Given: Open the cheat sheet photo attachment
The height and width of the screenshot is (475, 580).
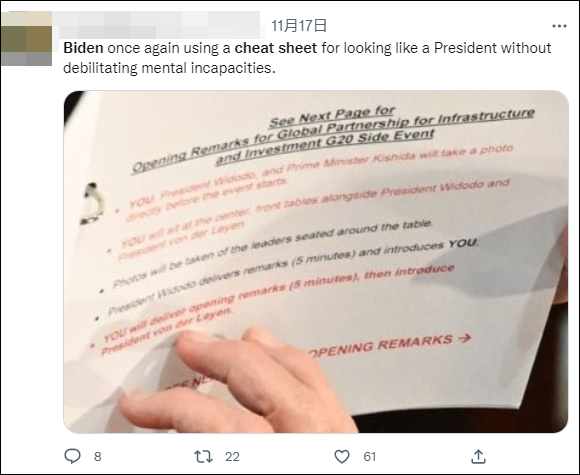Looking at the screenshot, I should (316, 262).
